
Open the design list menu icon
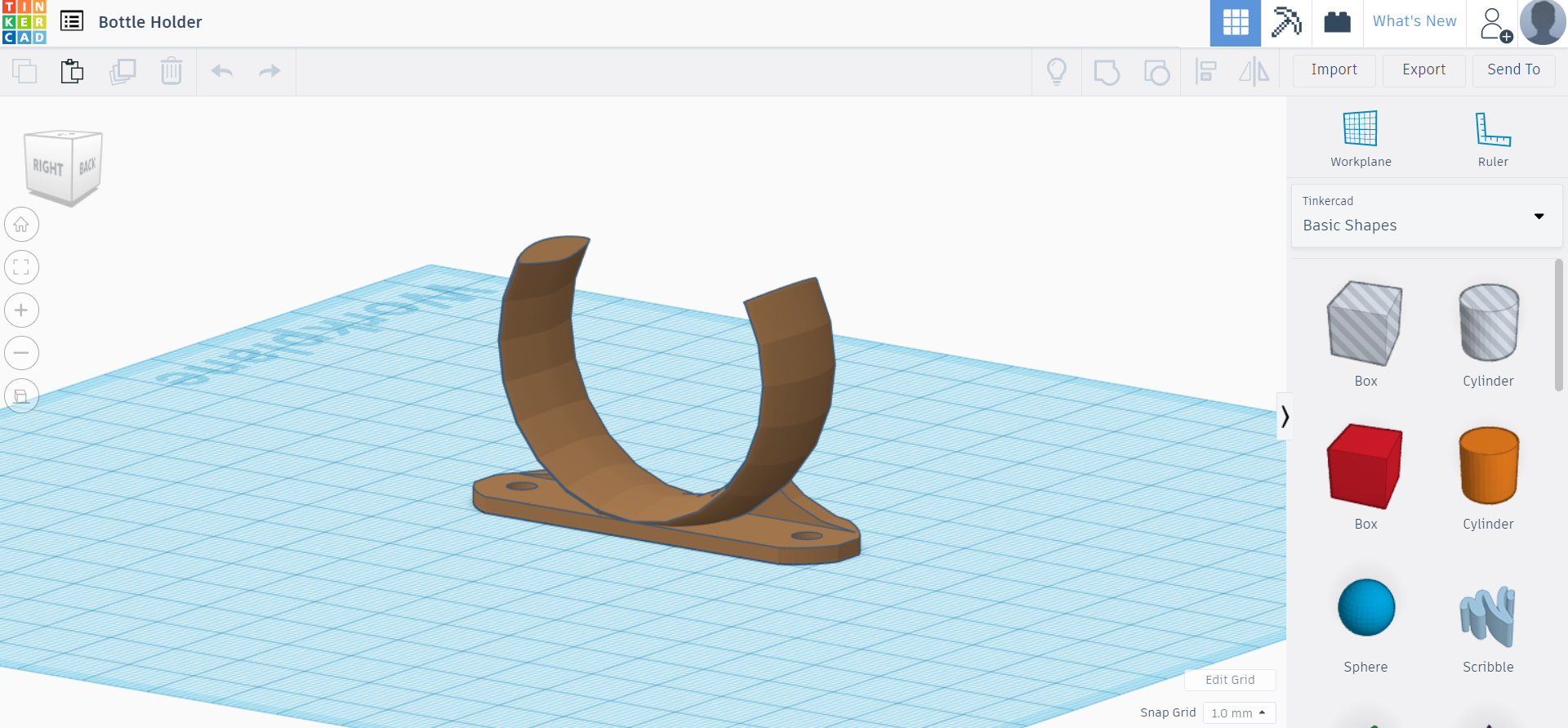(72, 21)
